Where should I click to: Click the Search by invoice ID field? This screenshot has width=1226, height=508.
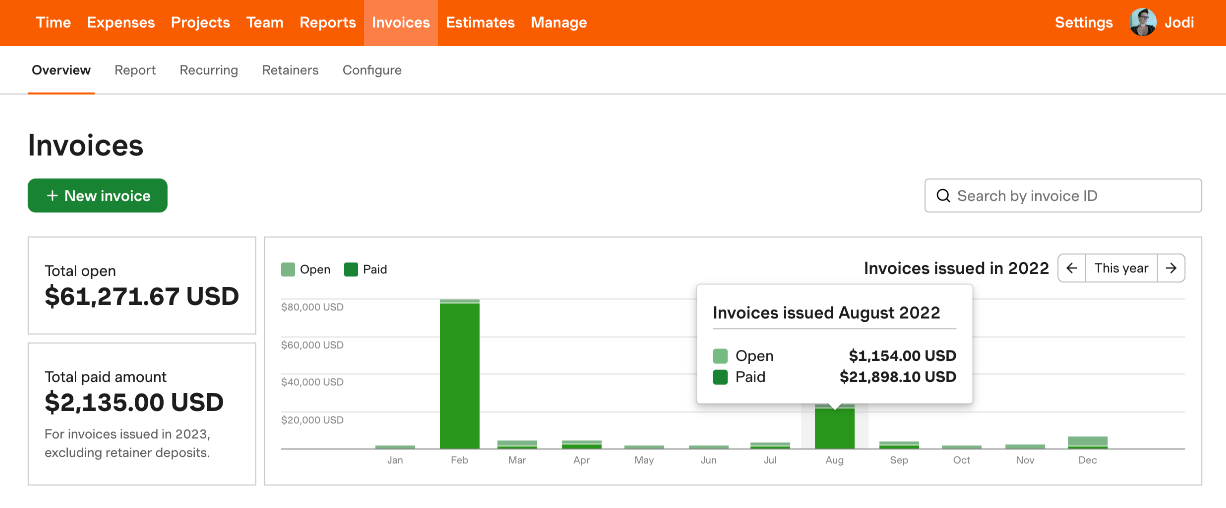click(1063, 196)
